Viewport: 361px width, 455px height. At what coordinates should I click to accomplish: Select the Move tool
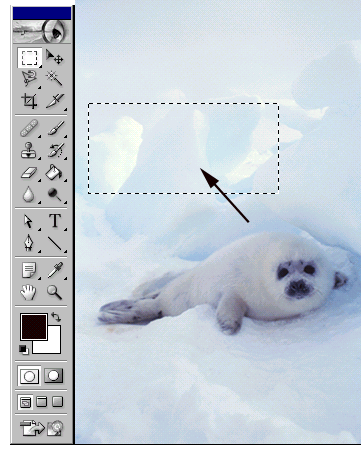point(54,57)
